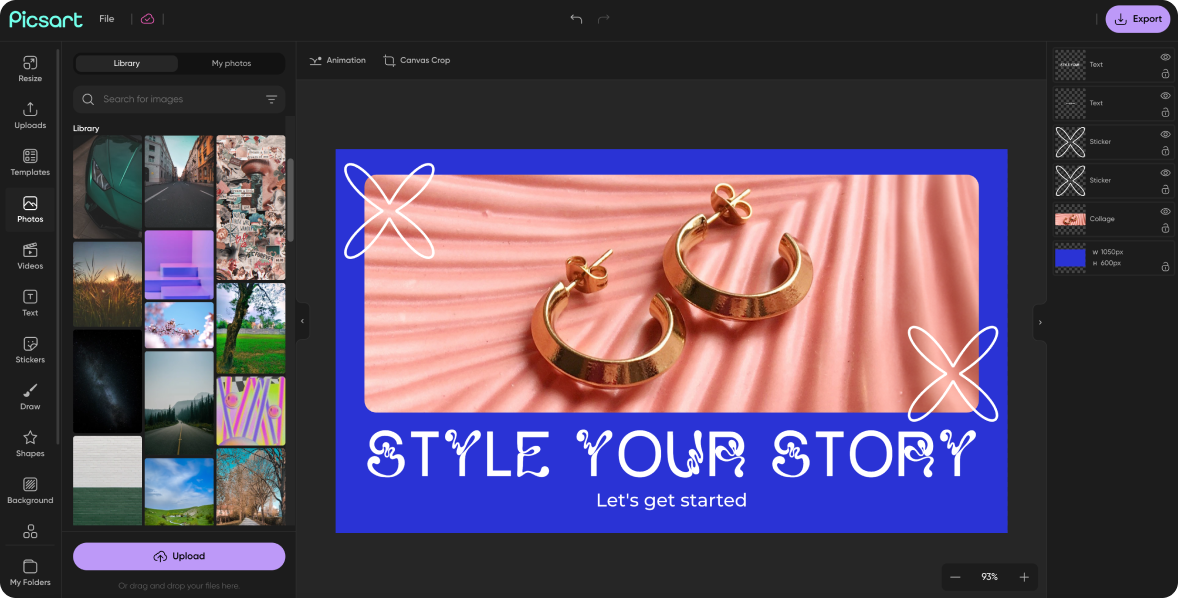Image resolution: width=1178 pixels, height=598 pixels.
Task: Select the Draw tool
Action: tap(30, 397)
